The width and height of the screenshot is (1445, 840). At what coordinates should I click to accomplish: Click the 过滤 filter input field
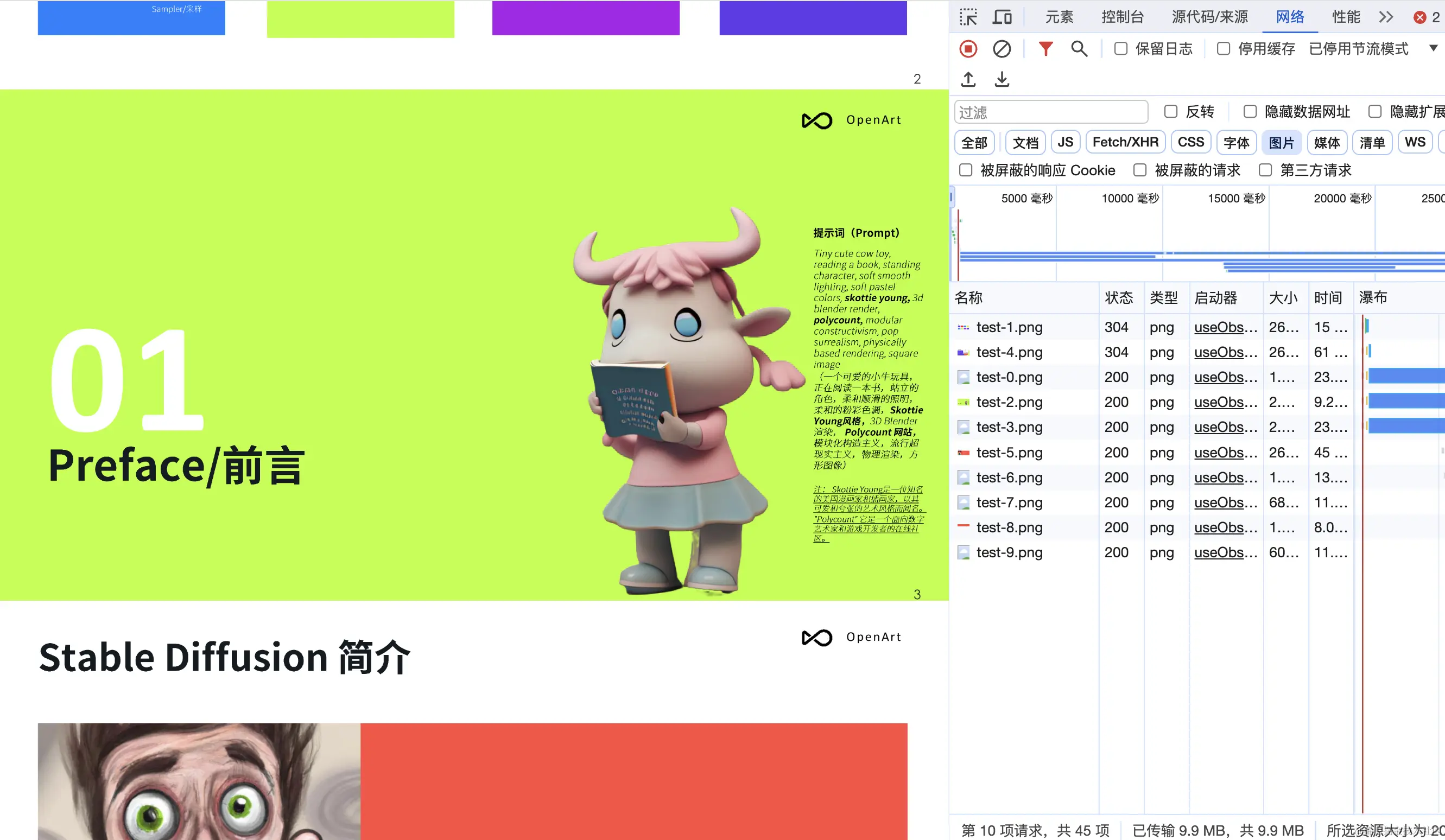(x=1050, y=112)
